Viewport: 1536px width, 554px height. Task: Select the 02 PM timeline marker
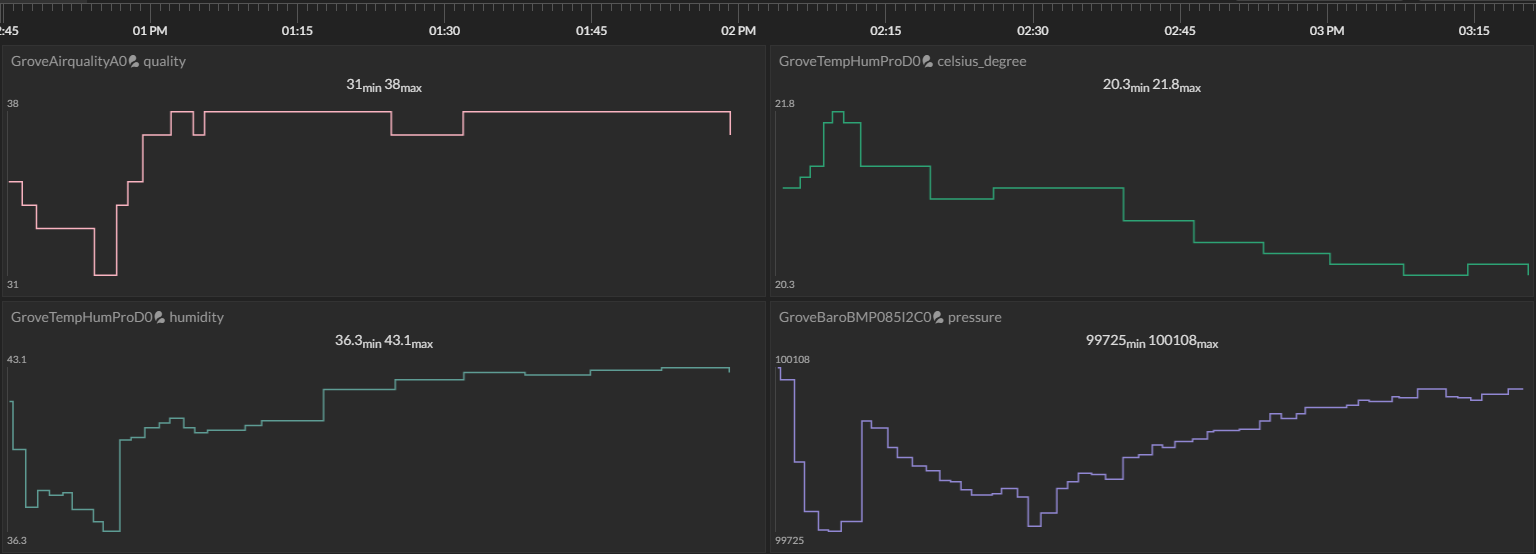pos(738,31)
